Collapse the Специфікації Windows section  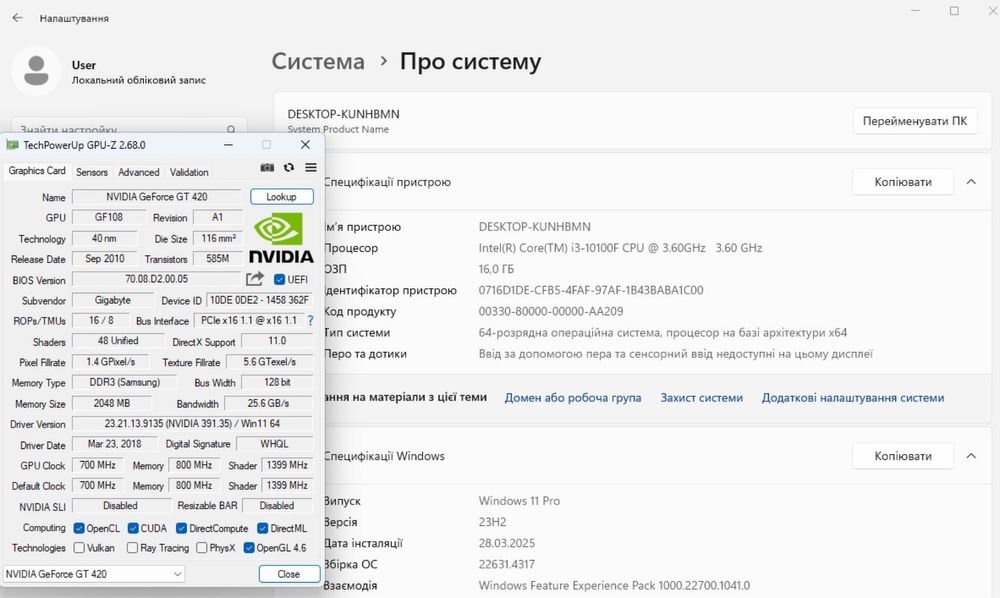click(971, 456)
